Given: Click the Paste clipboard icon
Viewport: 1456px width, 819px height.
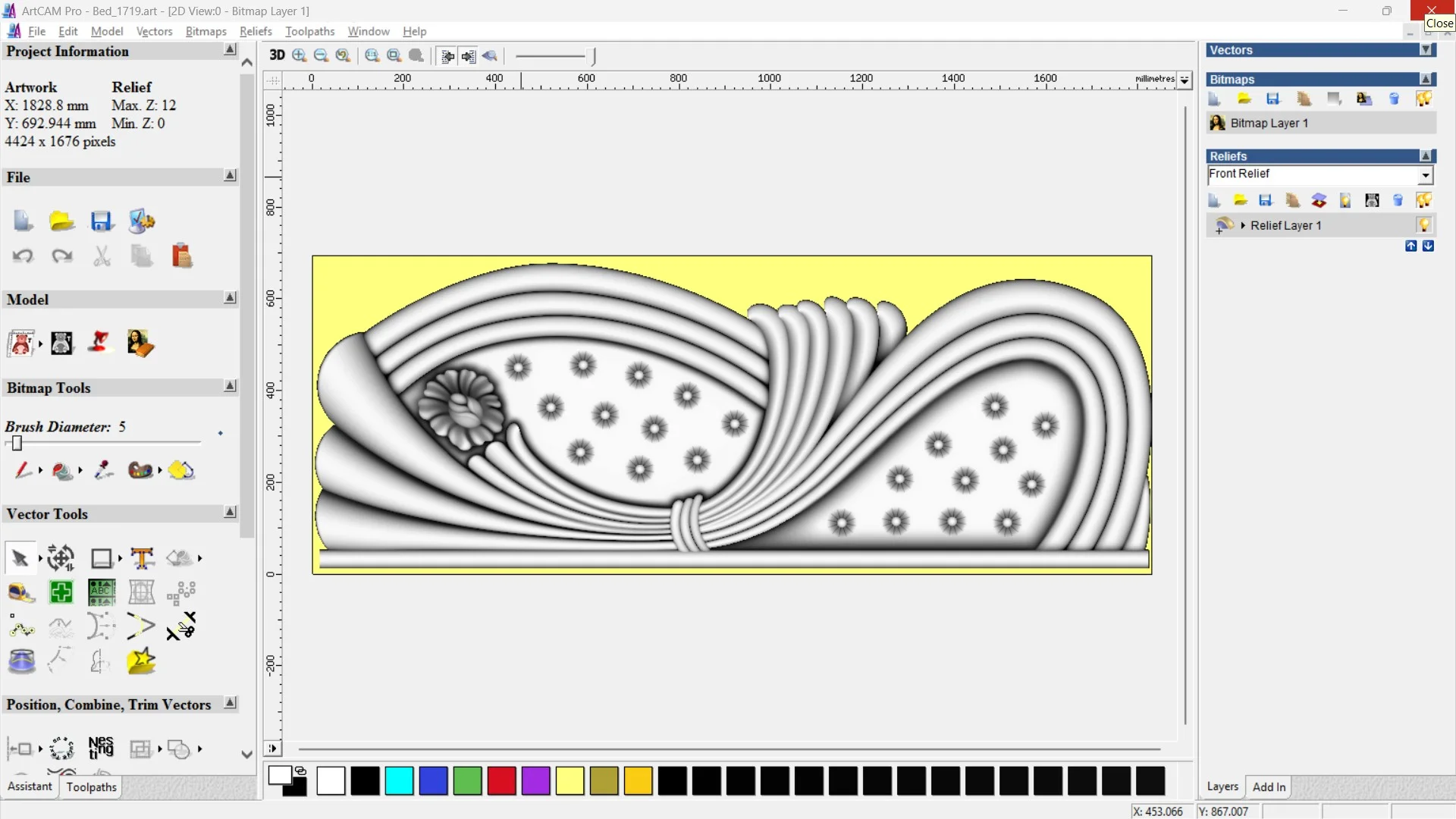Looking at the screenshot, I should (181, 256).
